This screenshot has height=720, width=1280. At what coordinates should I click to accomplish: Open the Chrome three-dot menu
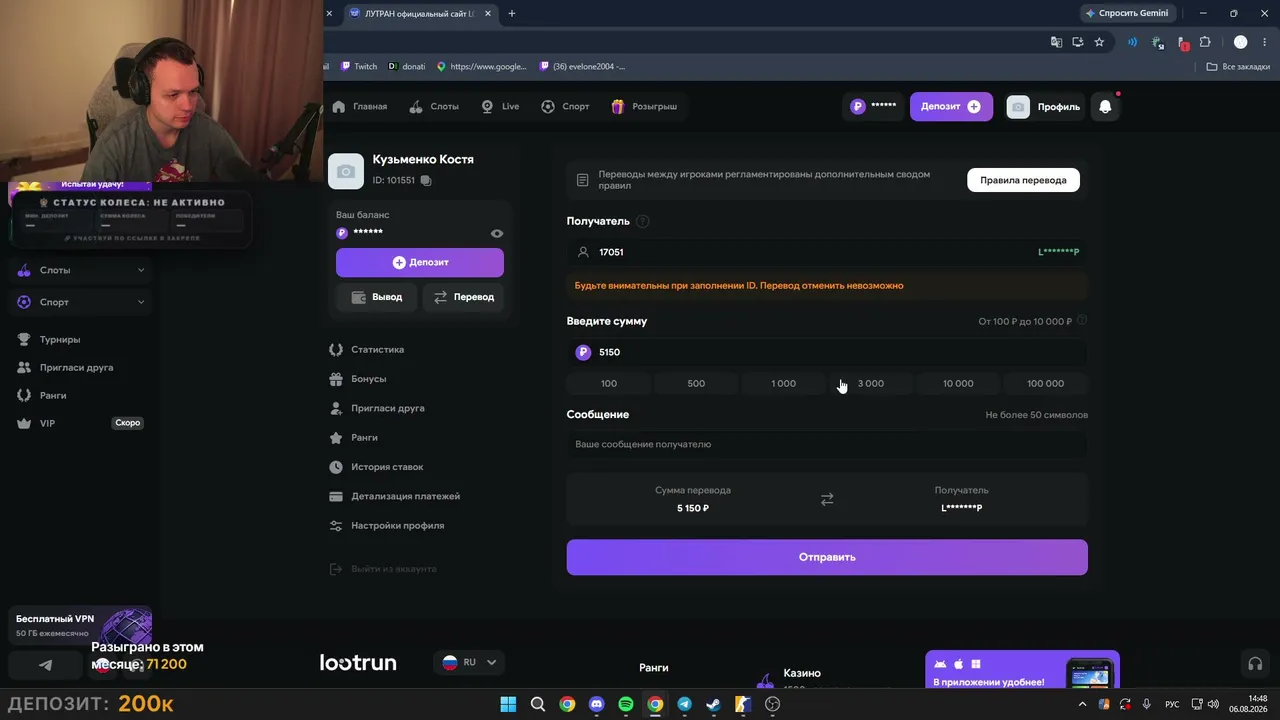(1265, 42)
